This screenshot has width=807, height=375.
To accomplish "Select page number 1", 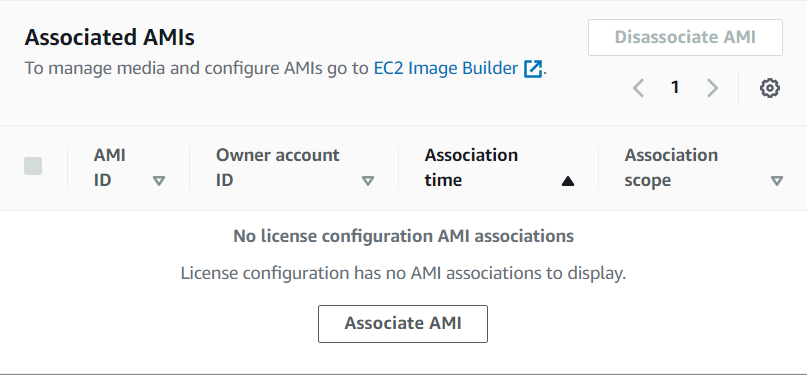I will pyautogui.click(x=675, y=87).
